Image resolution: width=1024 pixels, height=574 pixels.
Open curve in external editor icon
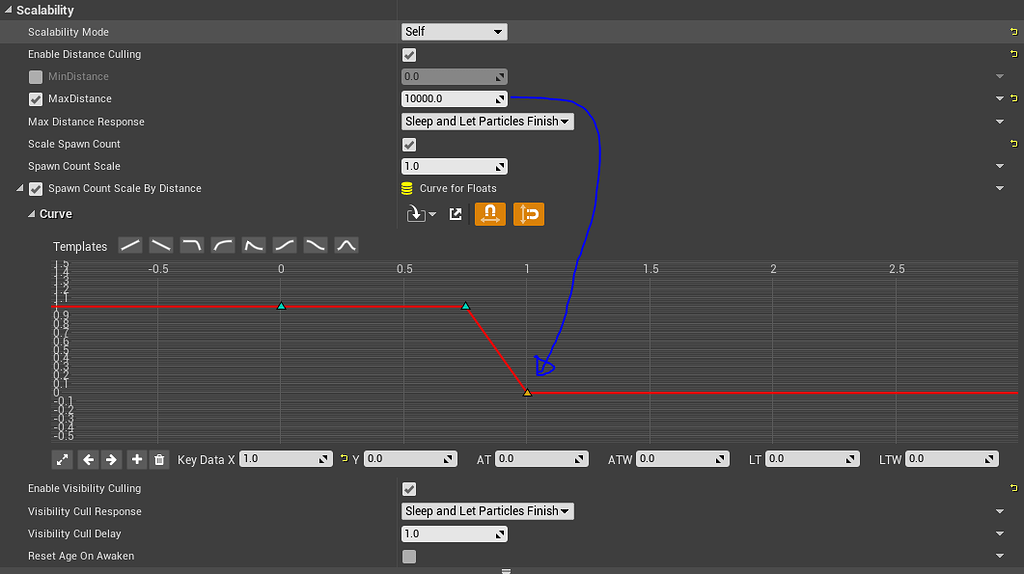pyautogui.click(x=456, y=214)
